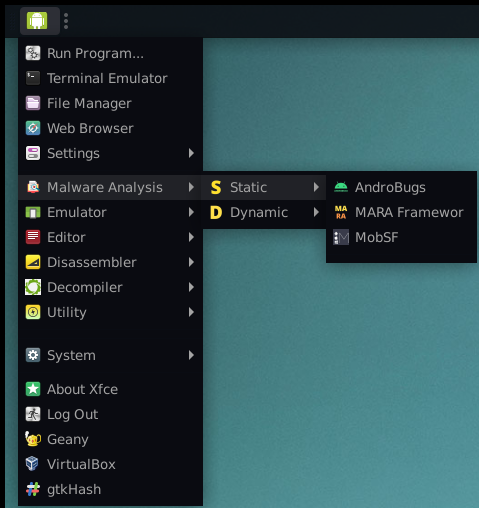Launch MARA Framework via its orange icon
Image resolution: width=479 pixels, height=508 pixels.
tap(341, 212)
